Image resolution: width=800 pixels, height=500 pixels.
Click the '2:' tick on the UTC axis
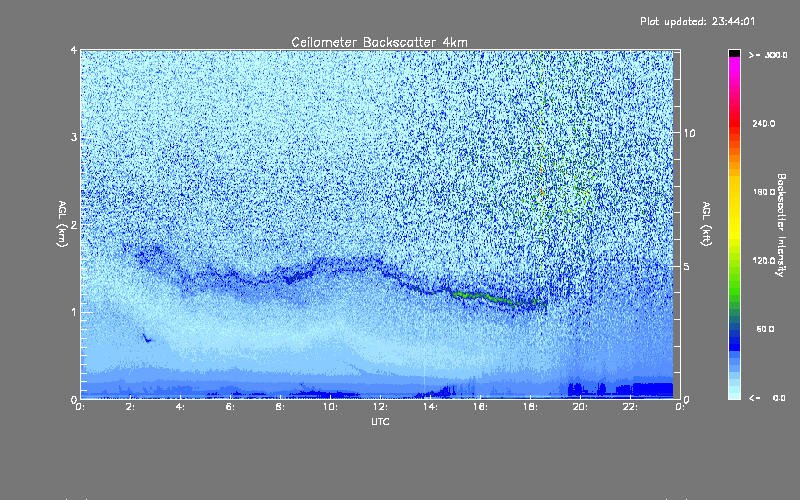pyautogui.click(x=130, y=407)
